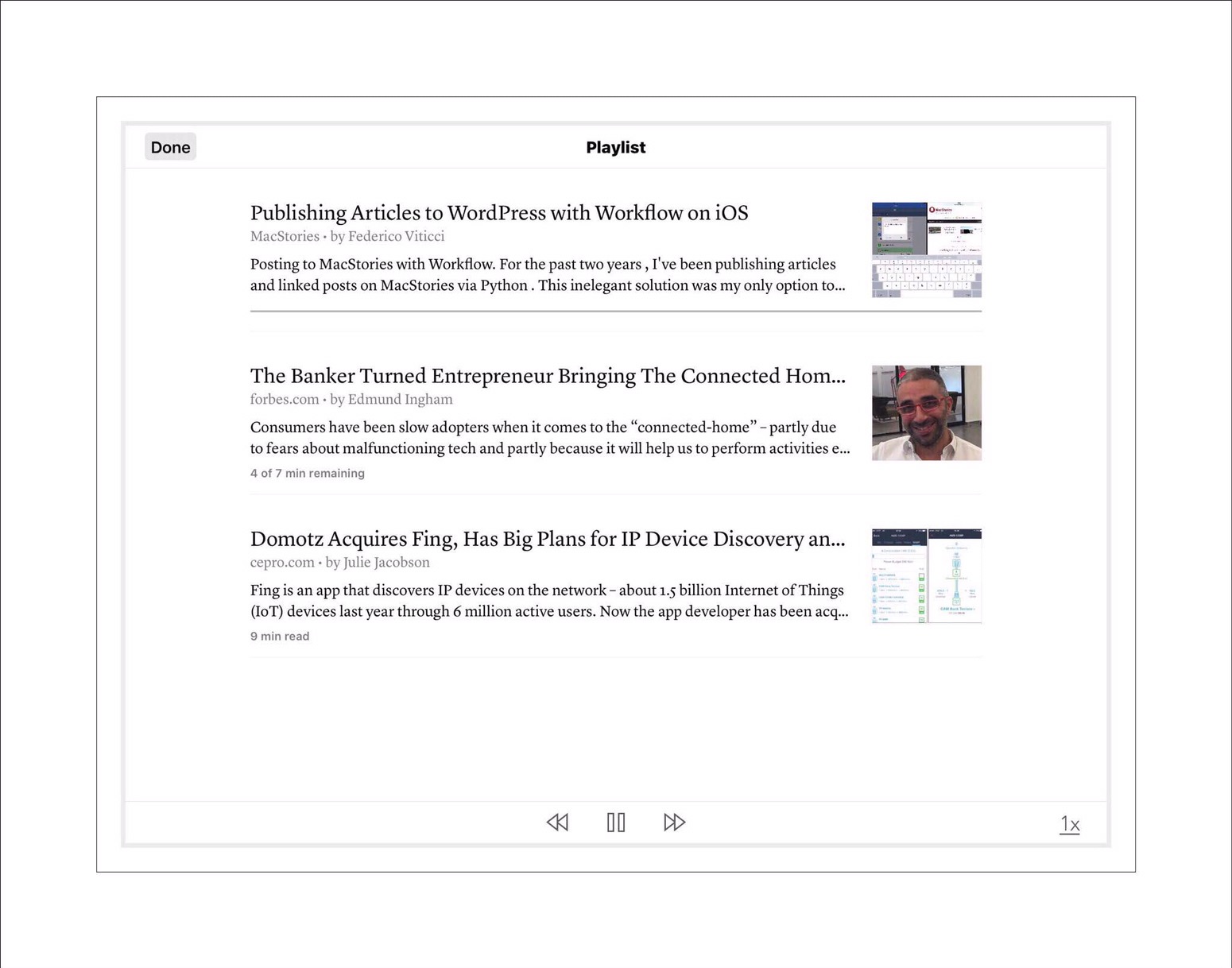The image size is (1232, 968).
Task: Click the '4 of 7 min remaining' label
Action: click(307, 473)
